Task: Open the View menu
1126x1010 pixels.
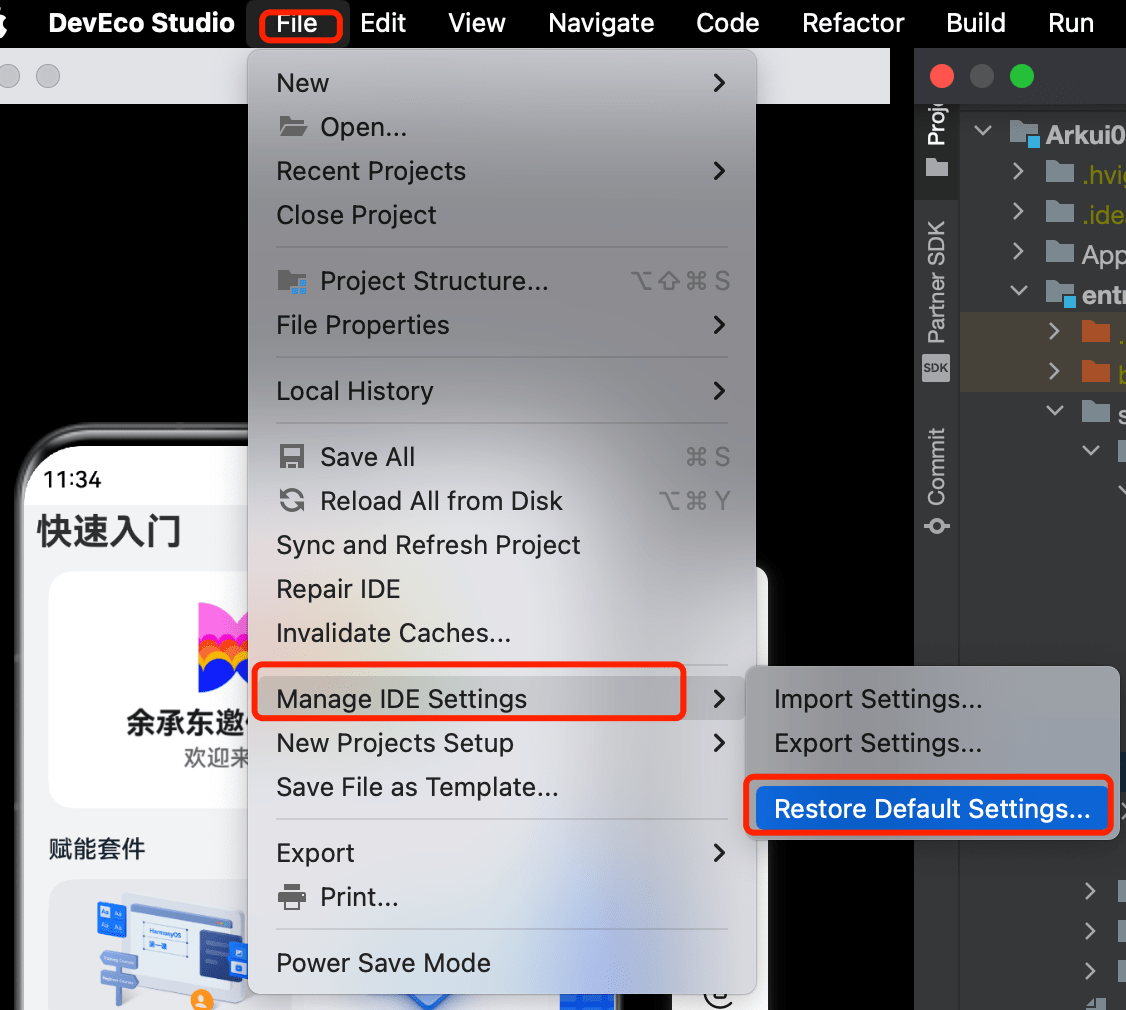Action: pyautogui.click(x=477, y=23)
